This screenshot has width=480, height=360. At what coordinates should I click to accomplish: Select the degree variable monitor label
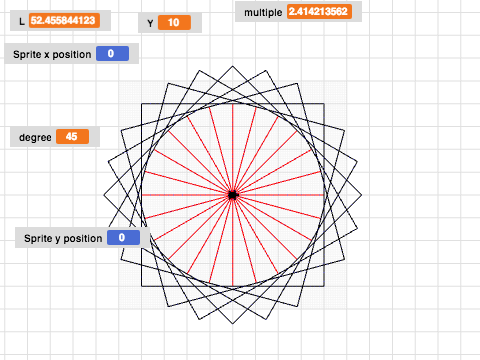35,137
